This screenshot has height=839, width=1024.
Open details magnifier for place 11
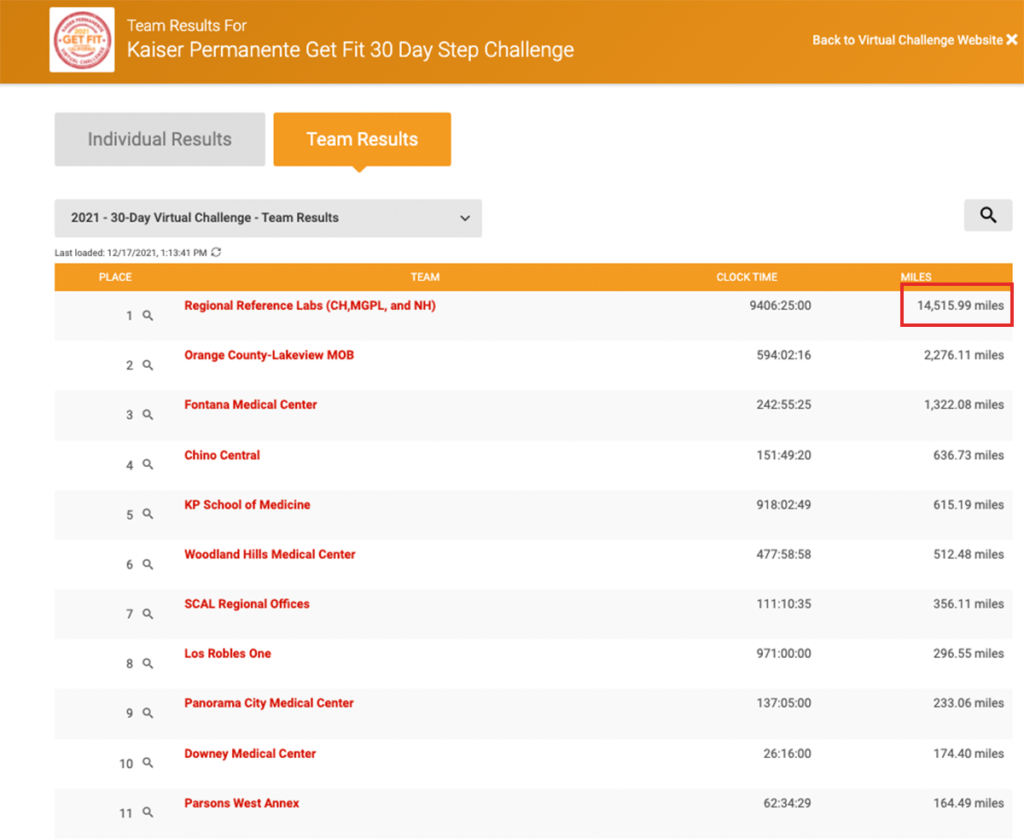[148, 813]
